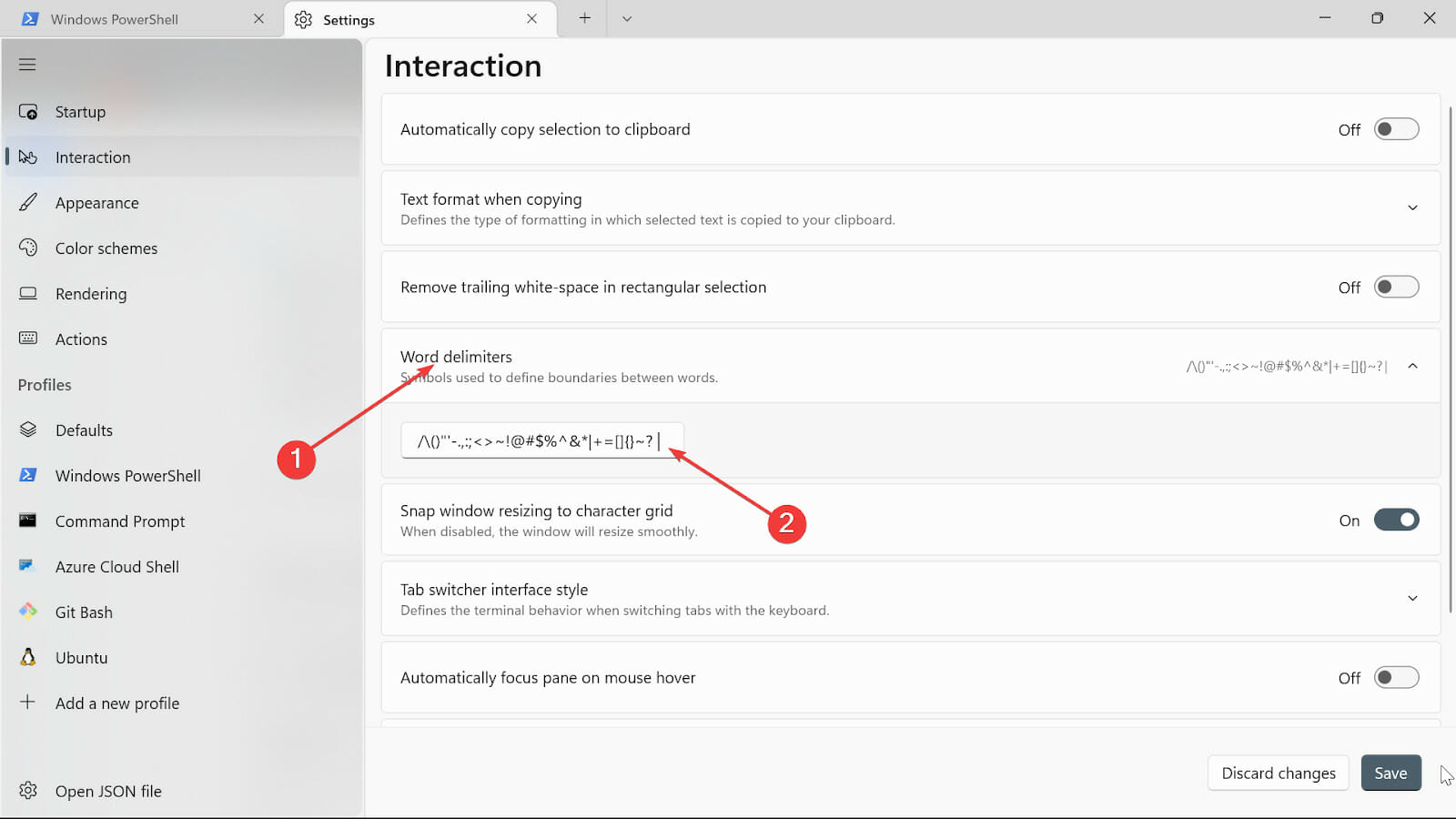The width and height of the screenshot is (1456, 819).
Task: Open Command Prompt profile settings
Action: [x=182, y=521]
